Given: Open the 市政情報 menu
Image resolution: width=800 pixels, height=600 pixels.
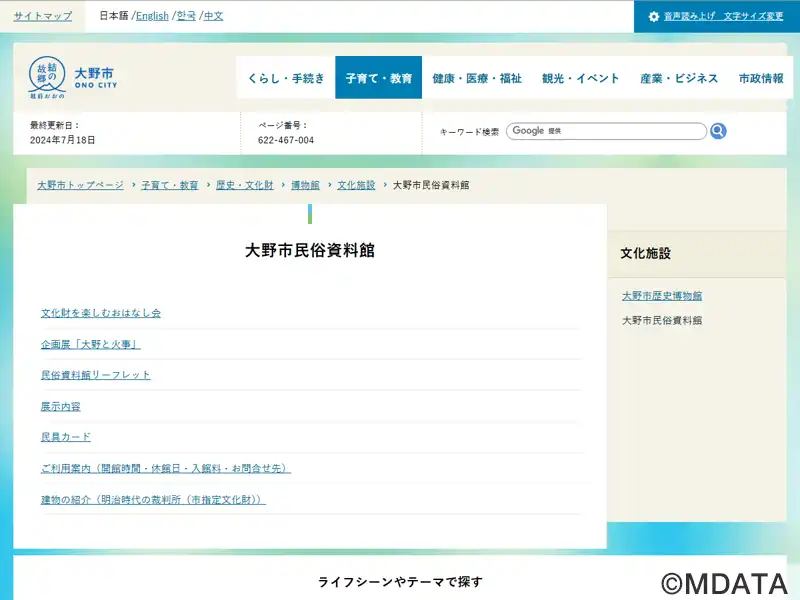Looking at the screenshot, I should (x=761, y=78).
